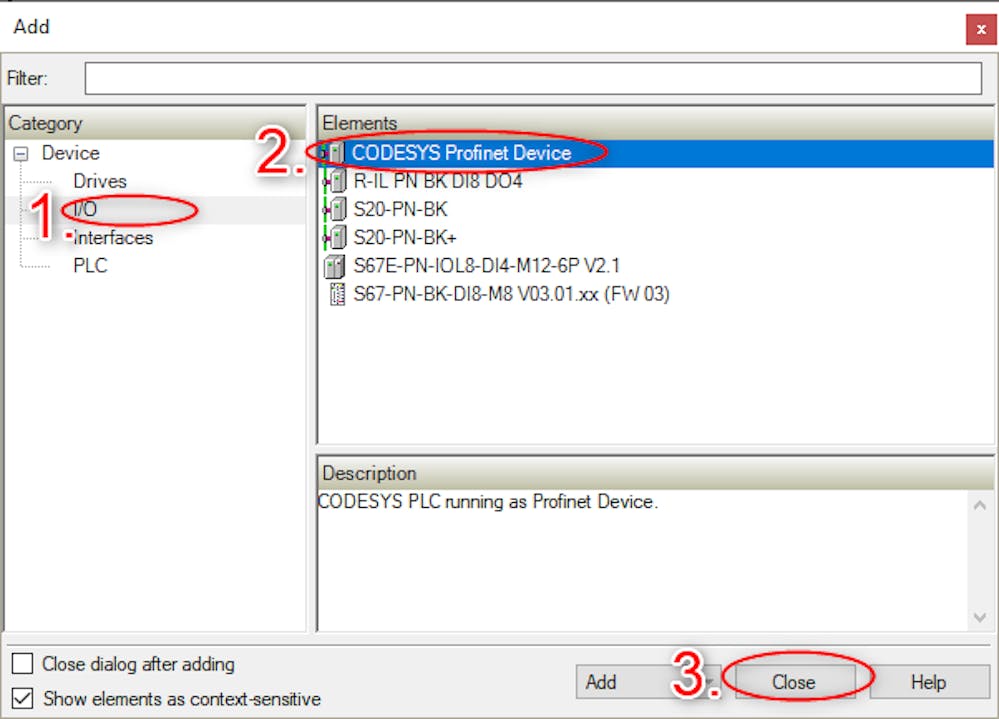Enable Close dialog after adding checkbox

pyautogui.click(x=22, y=664)
